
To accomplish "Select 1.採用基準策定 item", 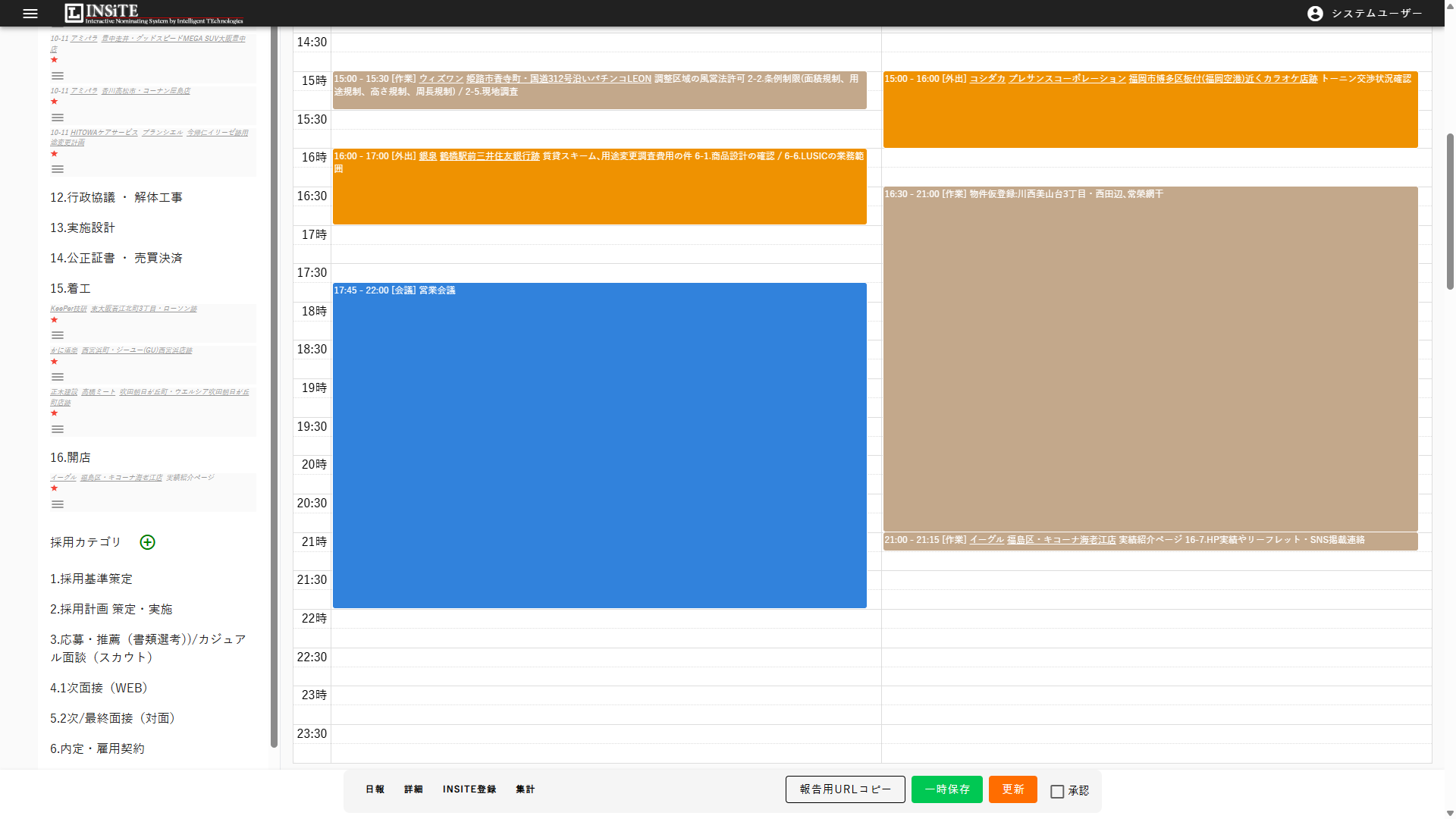I will 92,579.
